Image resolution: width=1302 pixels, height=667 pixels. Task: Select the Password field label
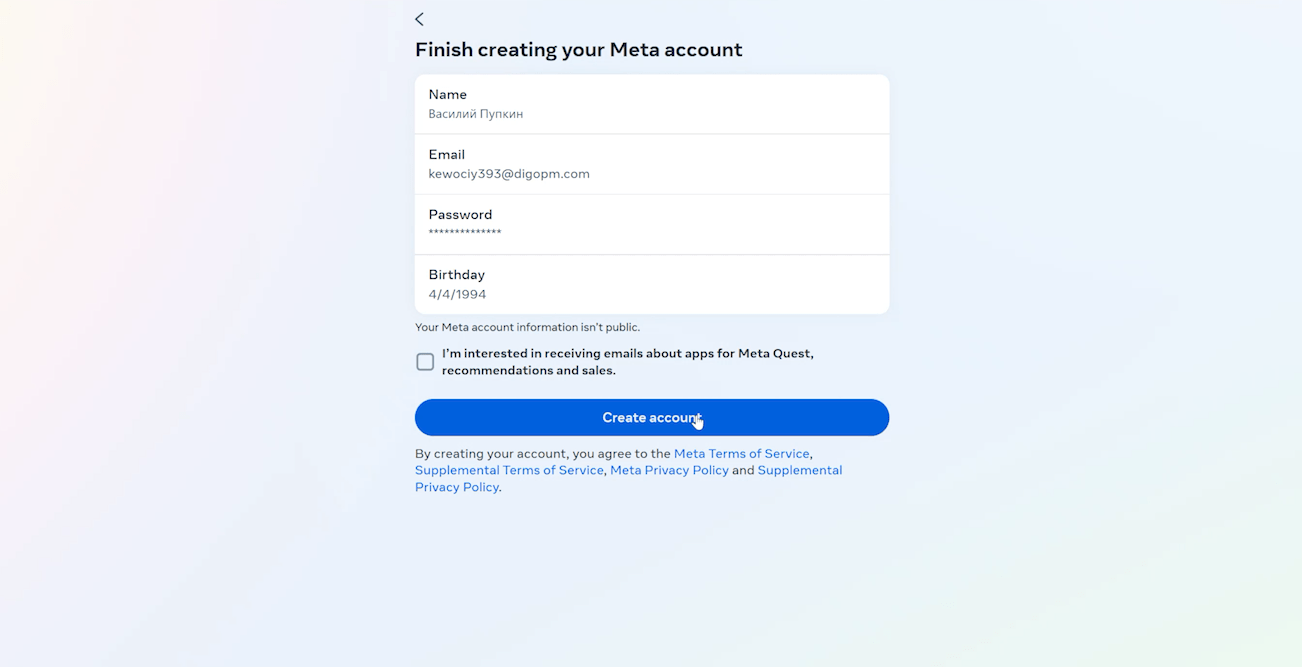pyautogui.click(x=460, y=214)
